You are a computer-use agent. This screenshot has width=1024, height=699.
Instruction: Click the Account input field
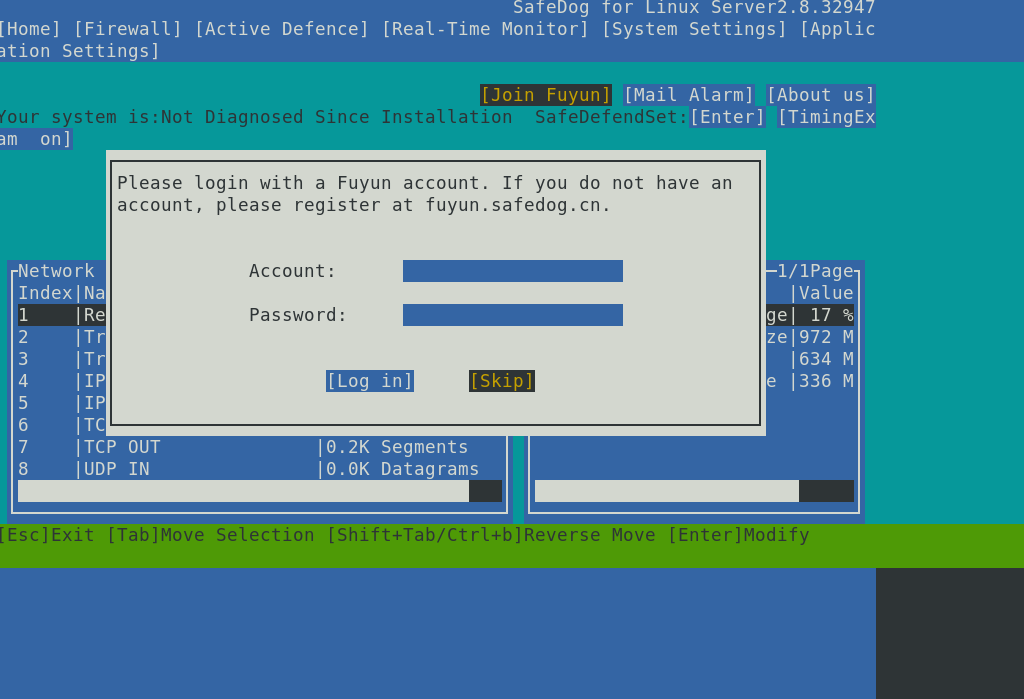click(x=513, y=271)
